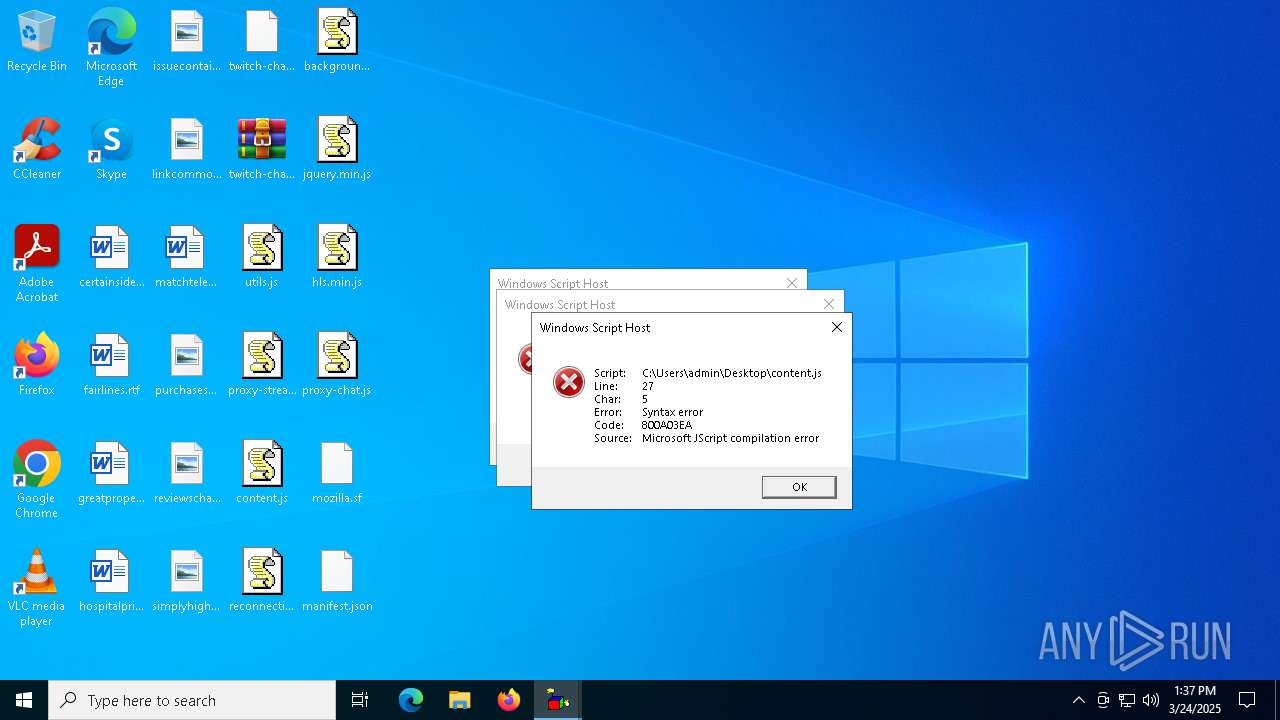Open Task View on the taskbar
The width and height of the screenshot is (1280, 720).
(360, 700)
